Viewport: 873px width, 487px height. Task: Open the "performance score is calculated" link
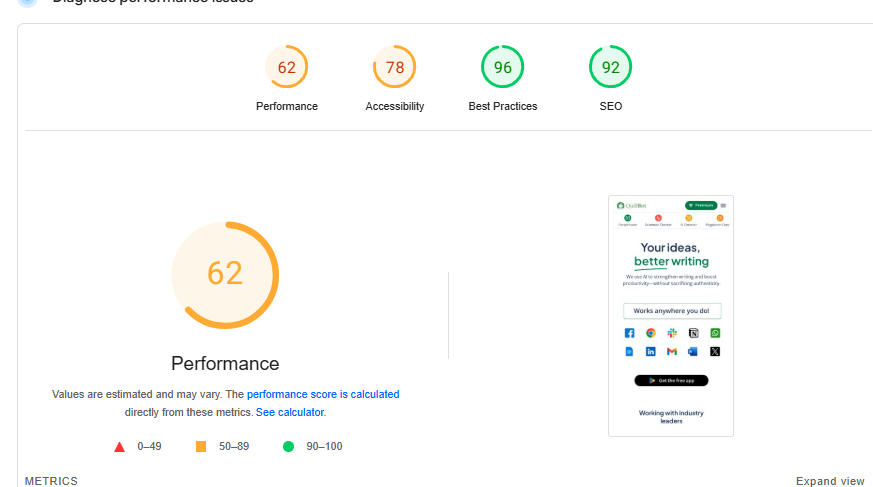[x=323, y=395]
